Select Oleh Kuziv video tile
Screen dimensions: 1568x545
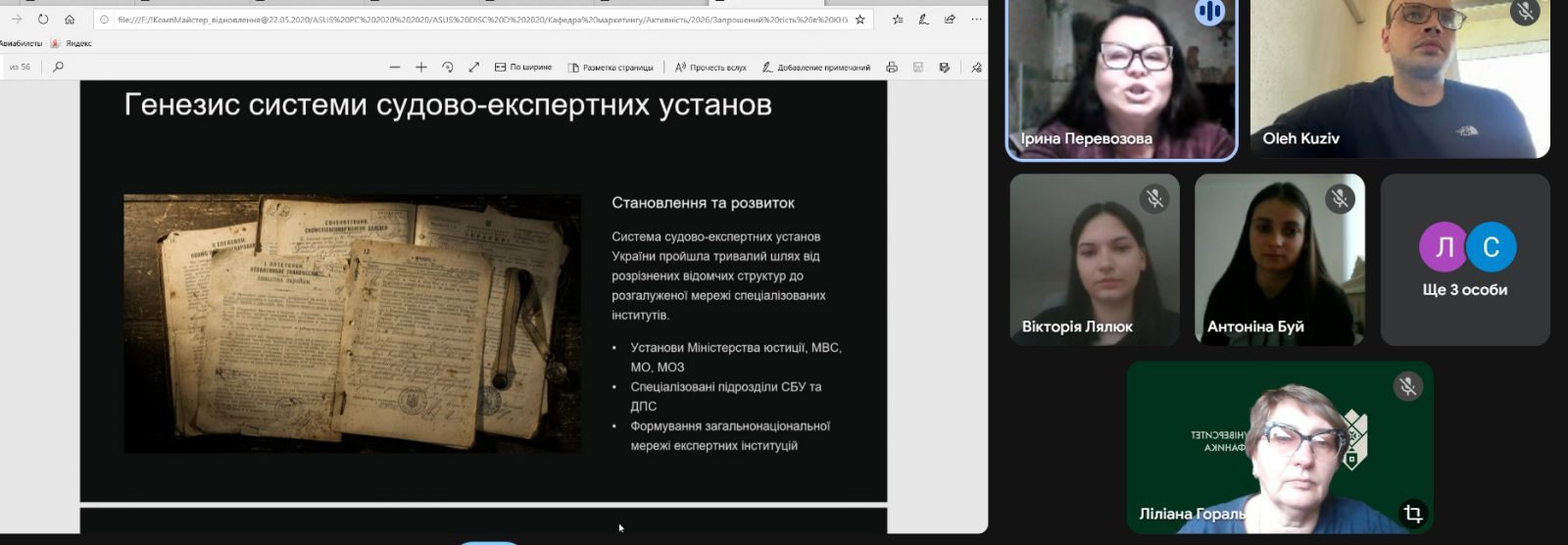[1399, 78]
